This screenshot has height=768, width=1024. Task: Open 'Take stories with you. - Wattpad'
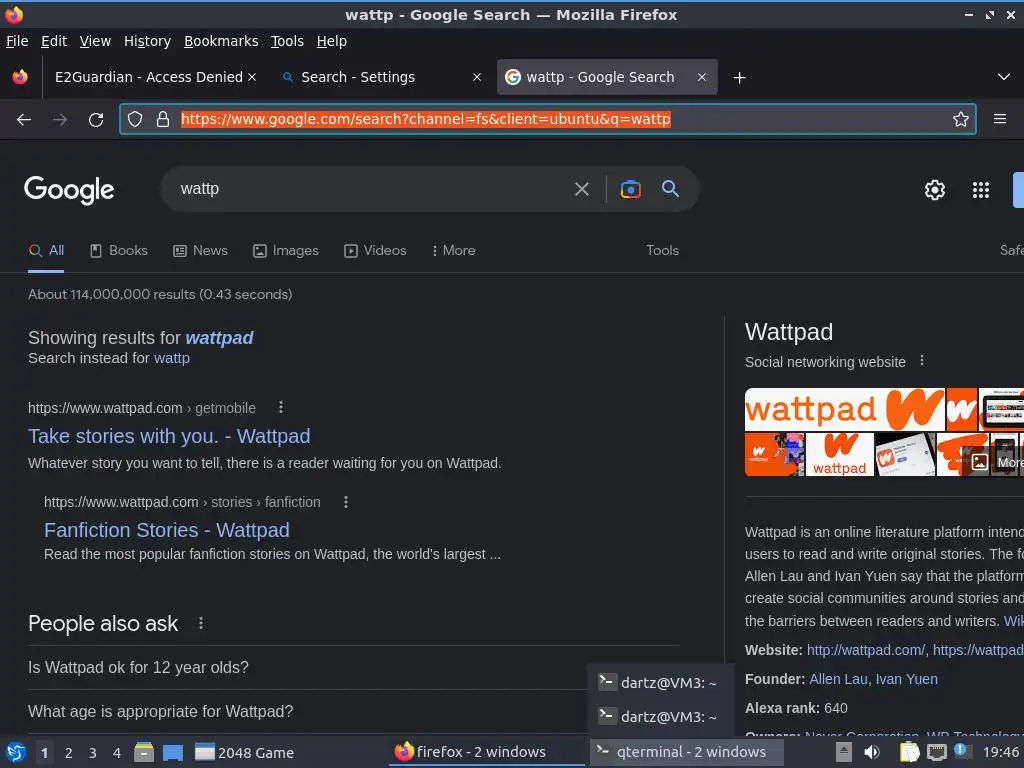169,436
